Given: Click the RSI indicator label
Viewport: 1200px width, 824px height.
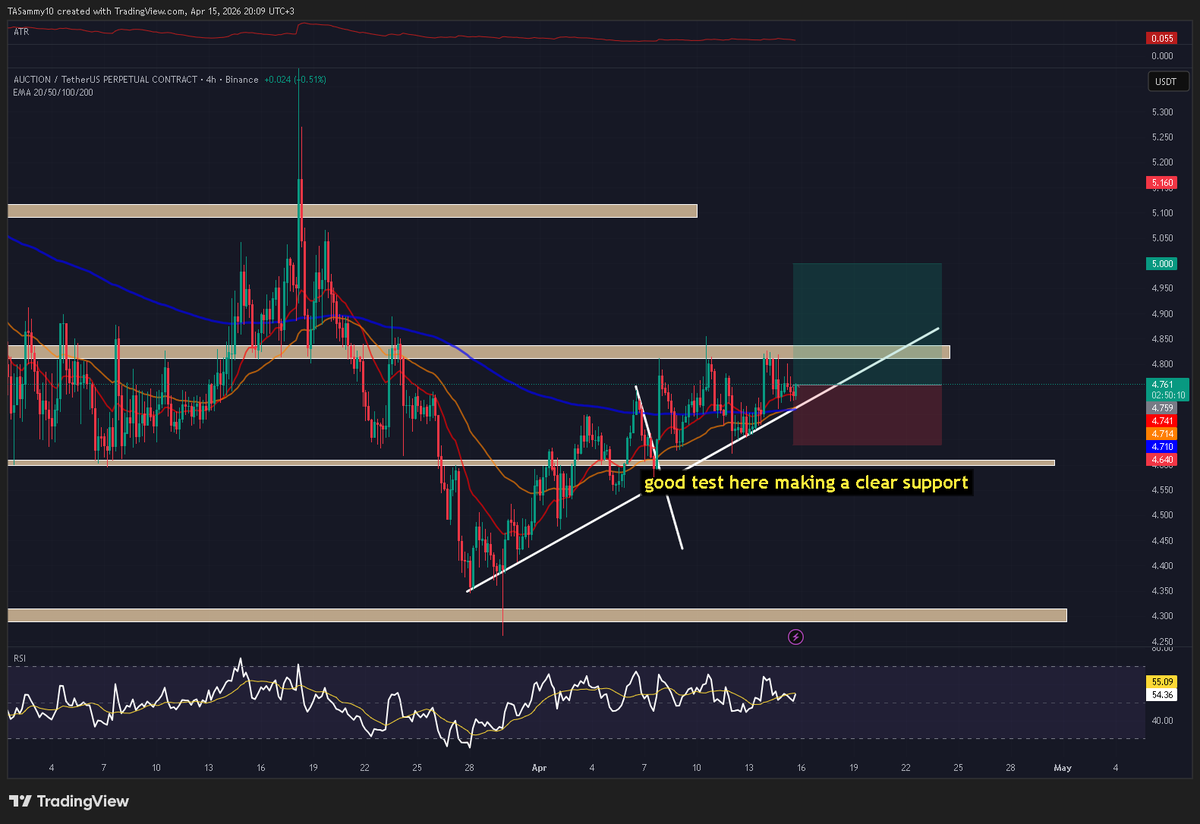Looking at the screenshot, I should (x=19, y=658).
